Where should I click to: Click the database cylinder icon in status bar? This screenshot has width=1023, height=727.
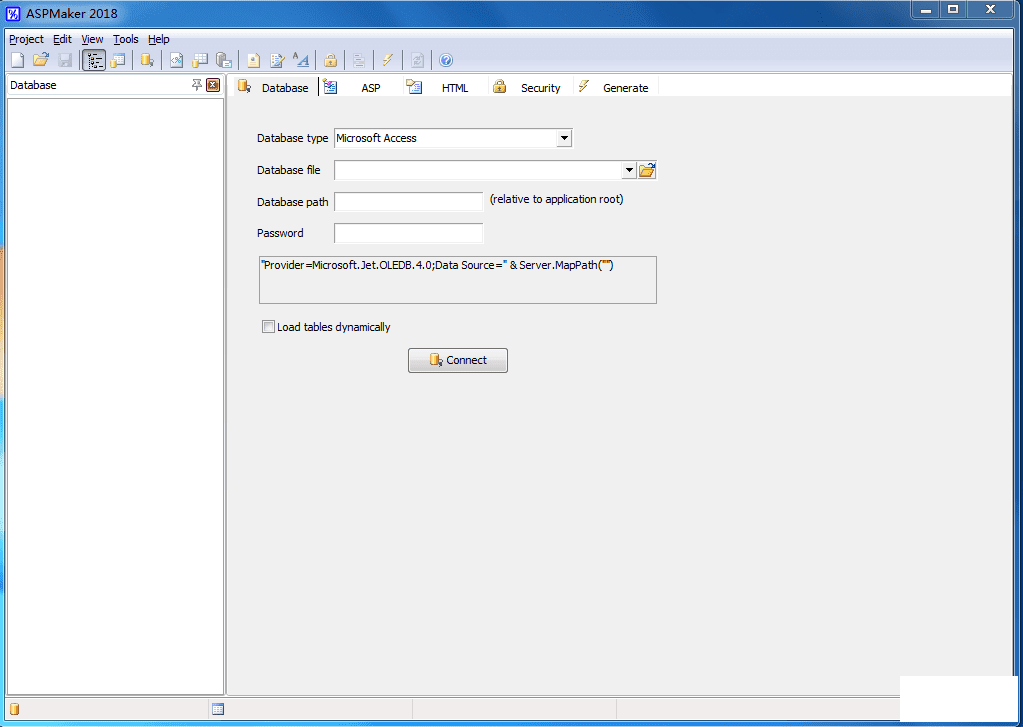click(x=15, y=709)
